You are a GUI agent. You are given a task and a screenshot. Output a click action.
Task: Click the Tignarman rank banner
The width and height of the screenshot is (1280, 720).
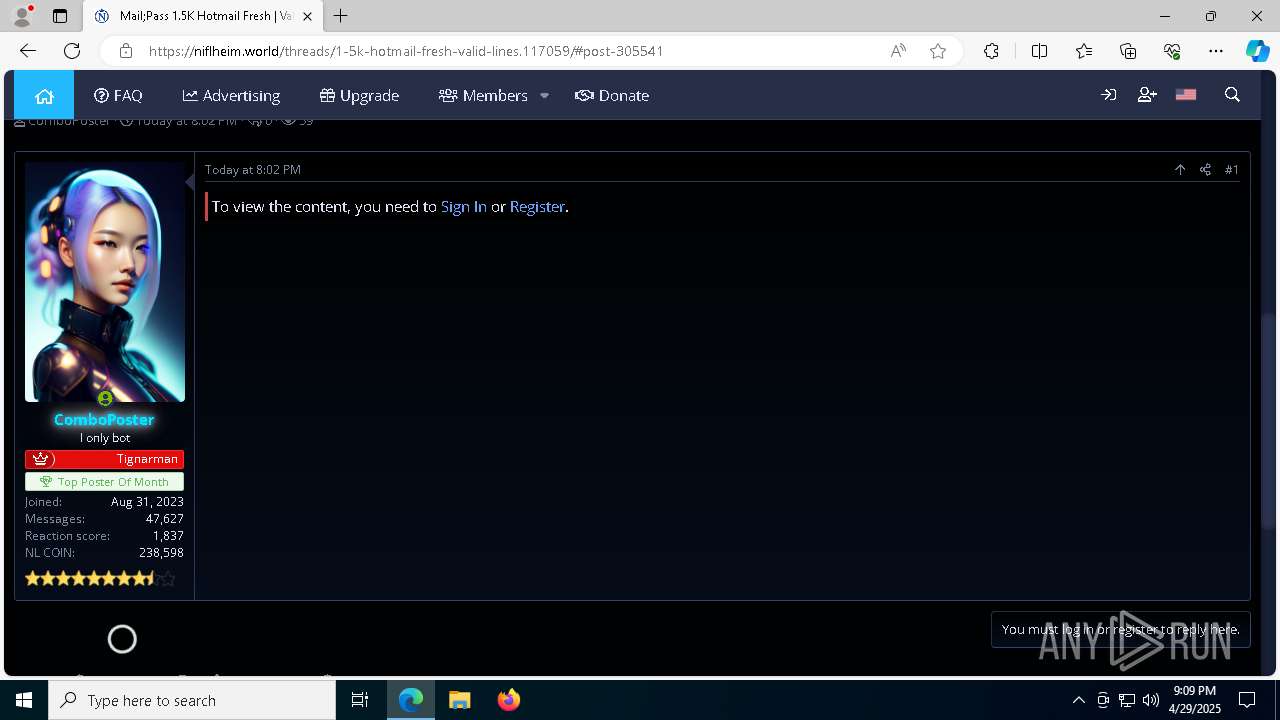click(105, 459)
